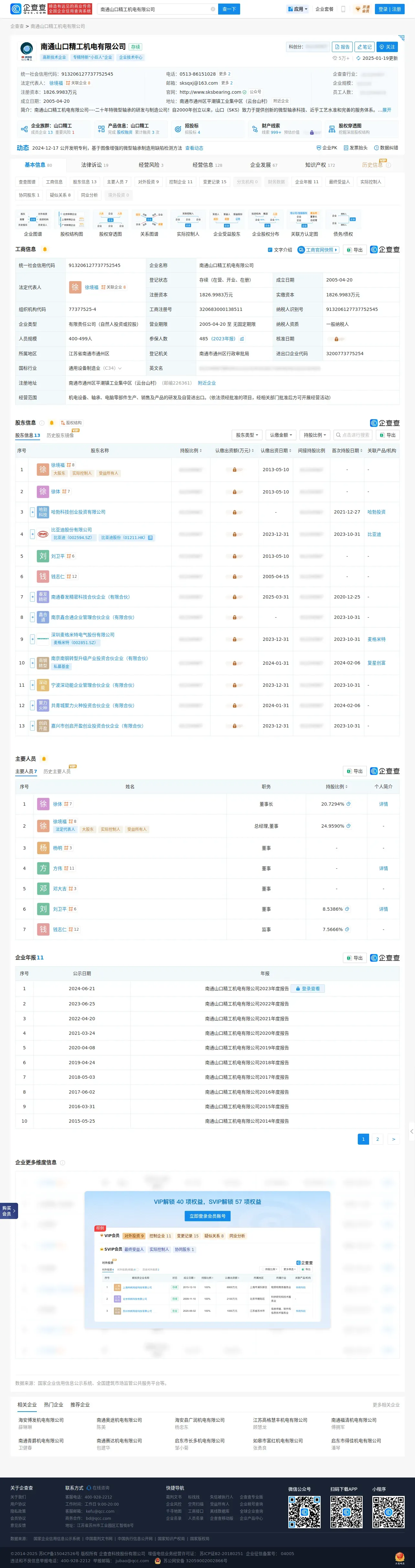Click the 股权结构 icon link beside 股东信息
Viewport: 415px width, 1568px height.
click(70, 423)
